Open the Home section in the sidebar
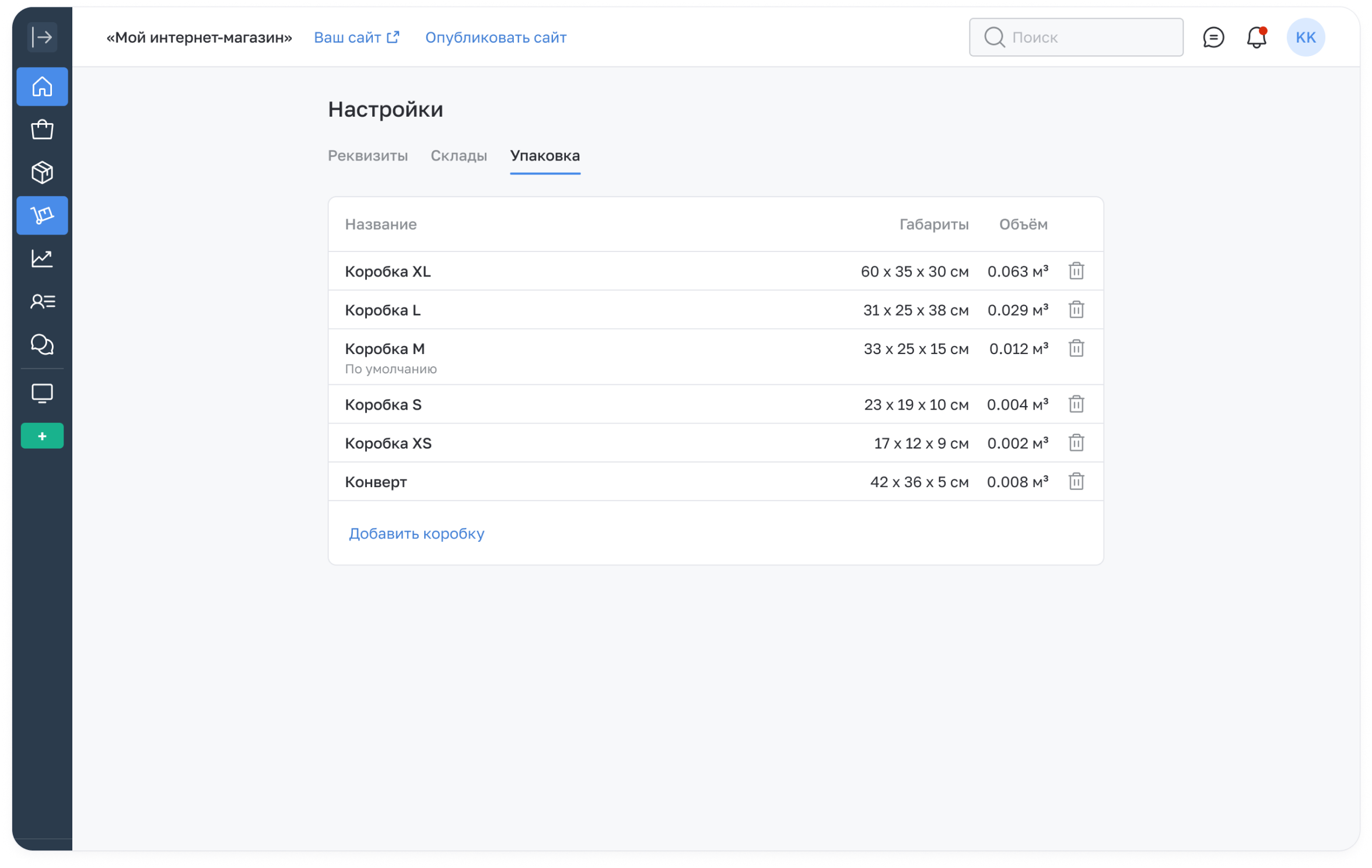 click(x=42, y=87)
